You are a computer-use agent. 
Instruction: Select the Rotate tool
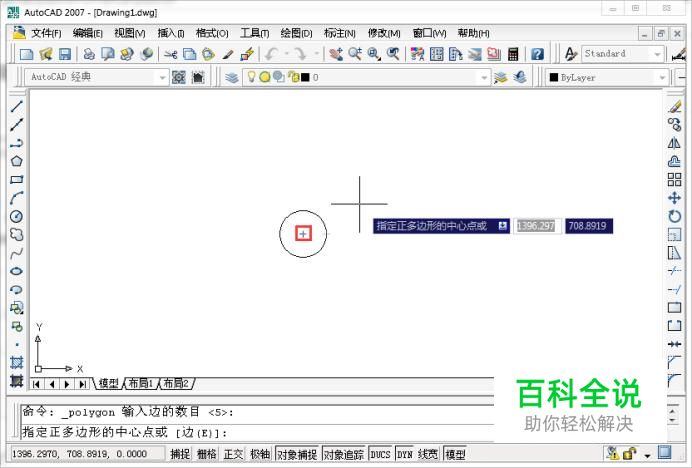[x=674, y=216]
